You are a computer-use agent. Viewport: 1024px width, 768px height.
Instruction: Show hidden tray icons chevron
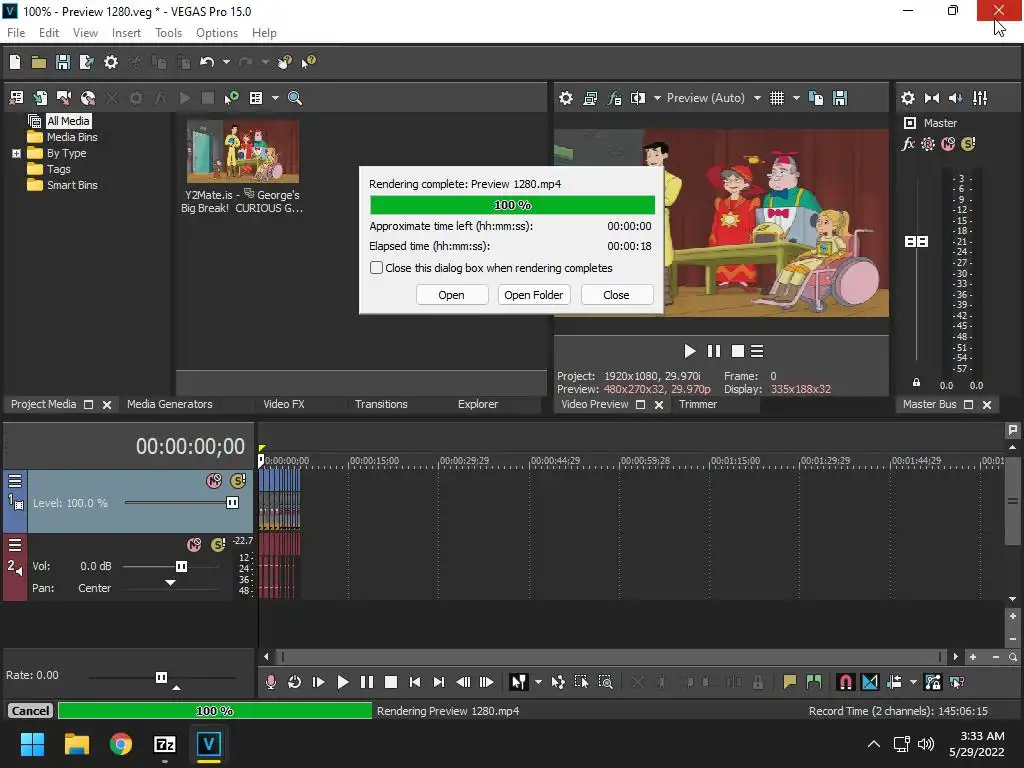[x=873, y=744]
